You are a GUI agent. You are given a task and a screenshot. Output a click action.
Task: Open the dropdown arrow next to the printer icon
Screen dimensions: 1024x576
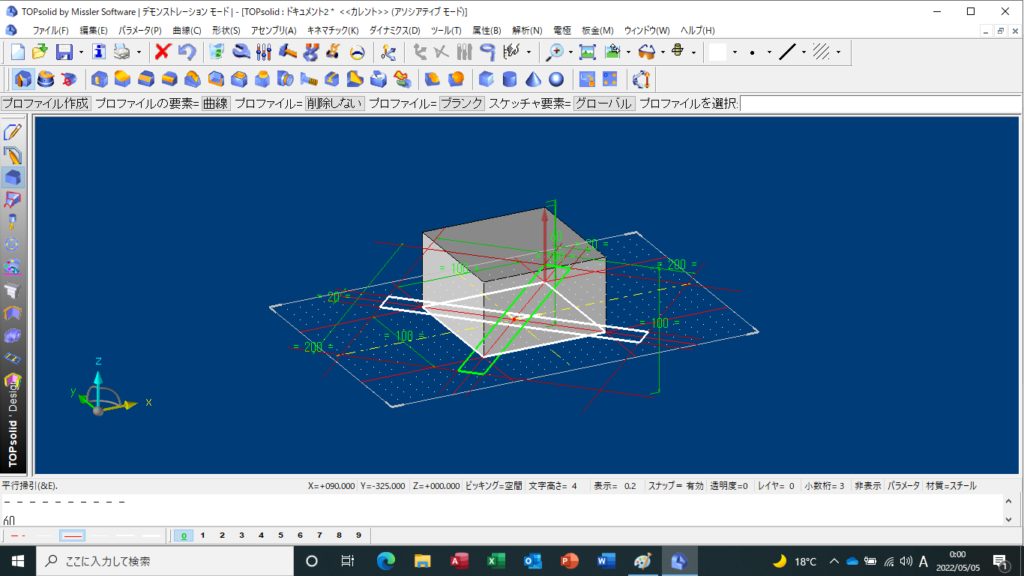pos(138,52)
